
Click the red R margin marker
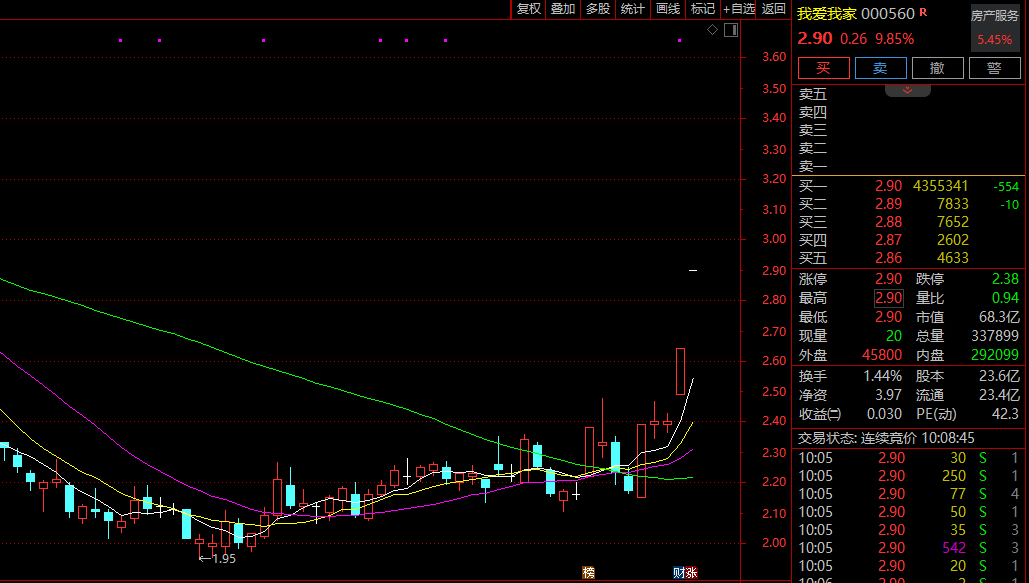point(923,12)
